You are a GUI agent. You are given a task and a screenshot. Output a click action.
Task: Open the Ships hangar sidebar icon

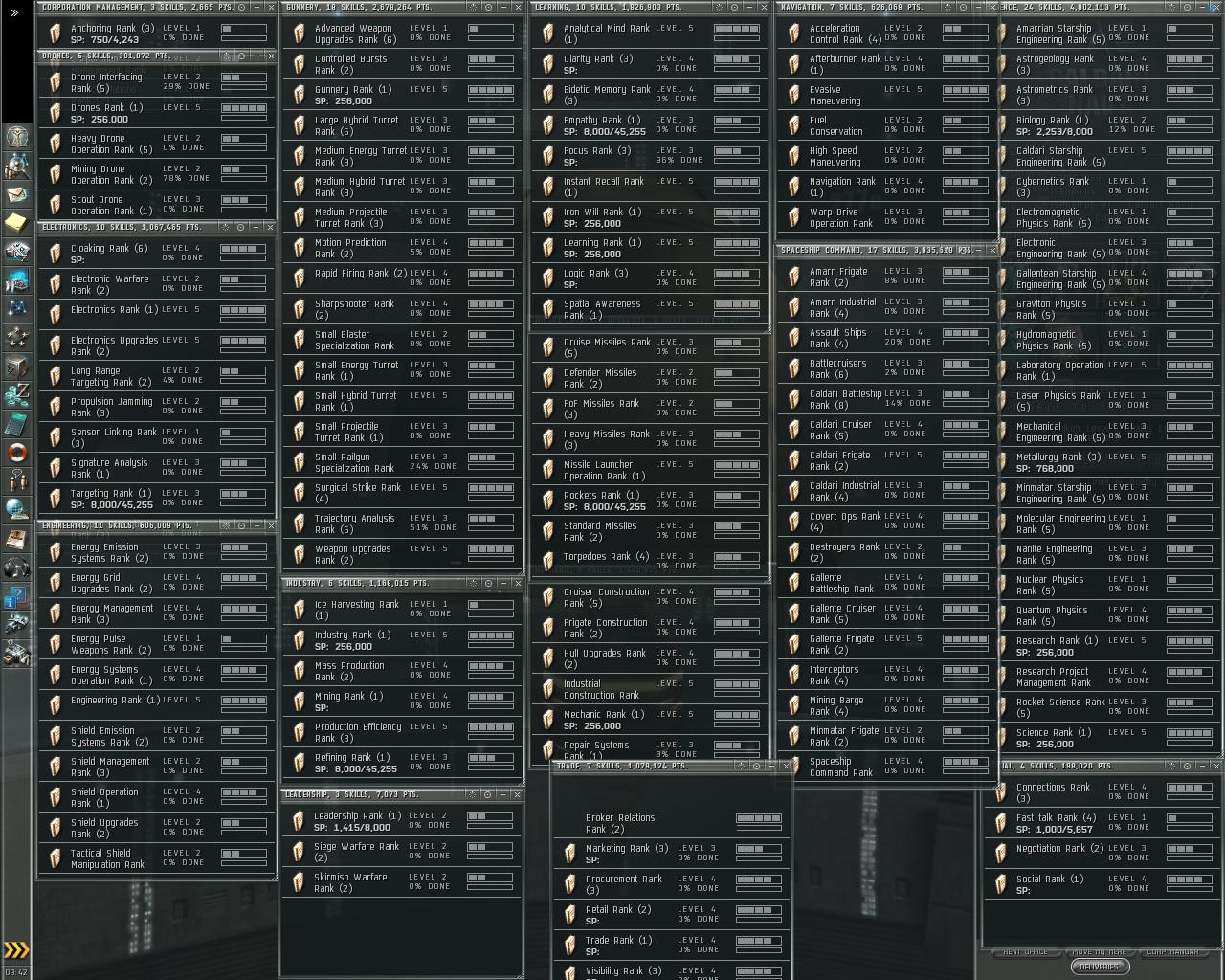16,625
